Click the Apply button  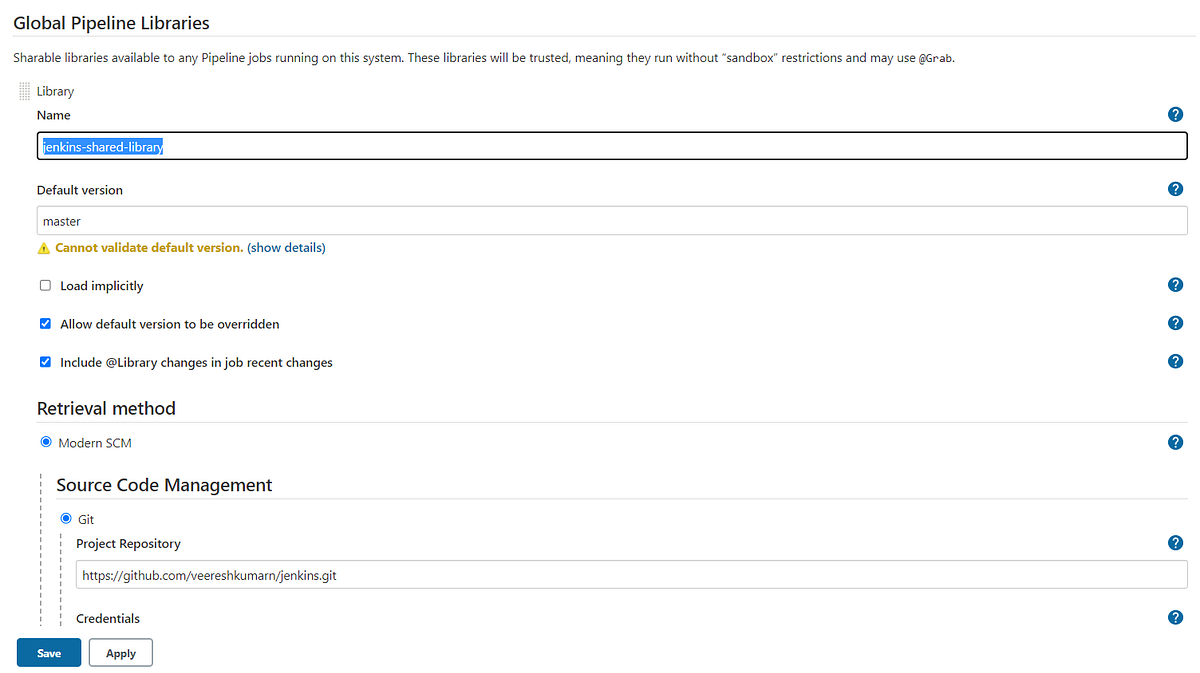tap(120, 652)
